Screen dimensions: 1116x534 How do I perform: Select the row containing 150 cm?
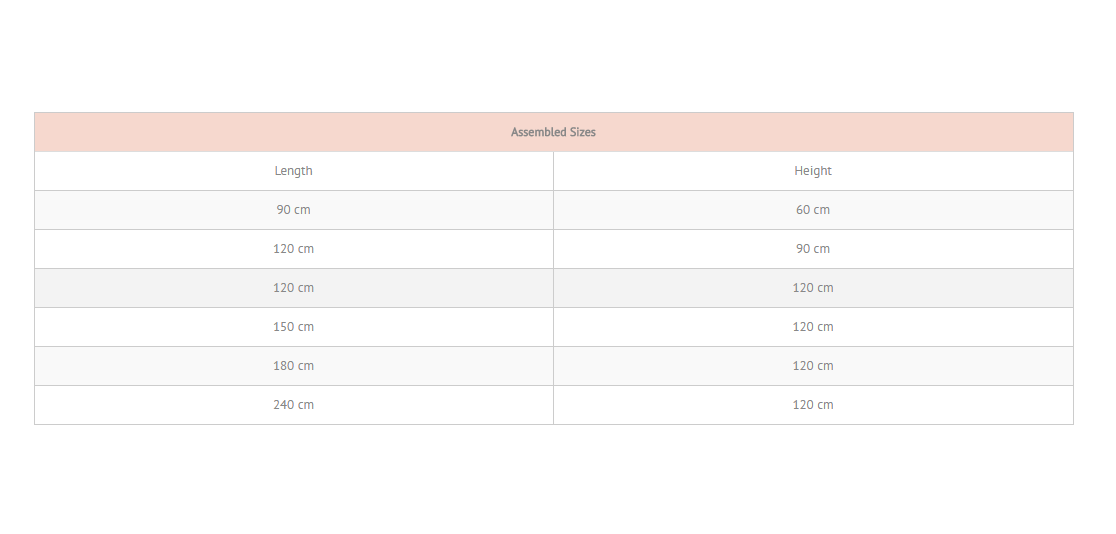pos(554,327)
